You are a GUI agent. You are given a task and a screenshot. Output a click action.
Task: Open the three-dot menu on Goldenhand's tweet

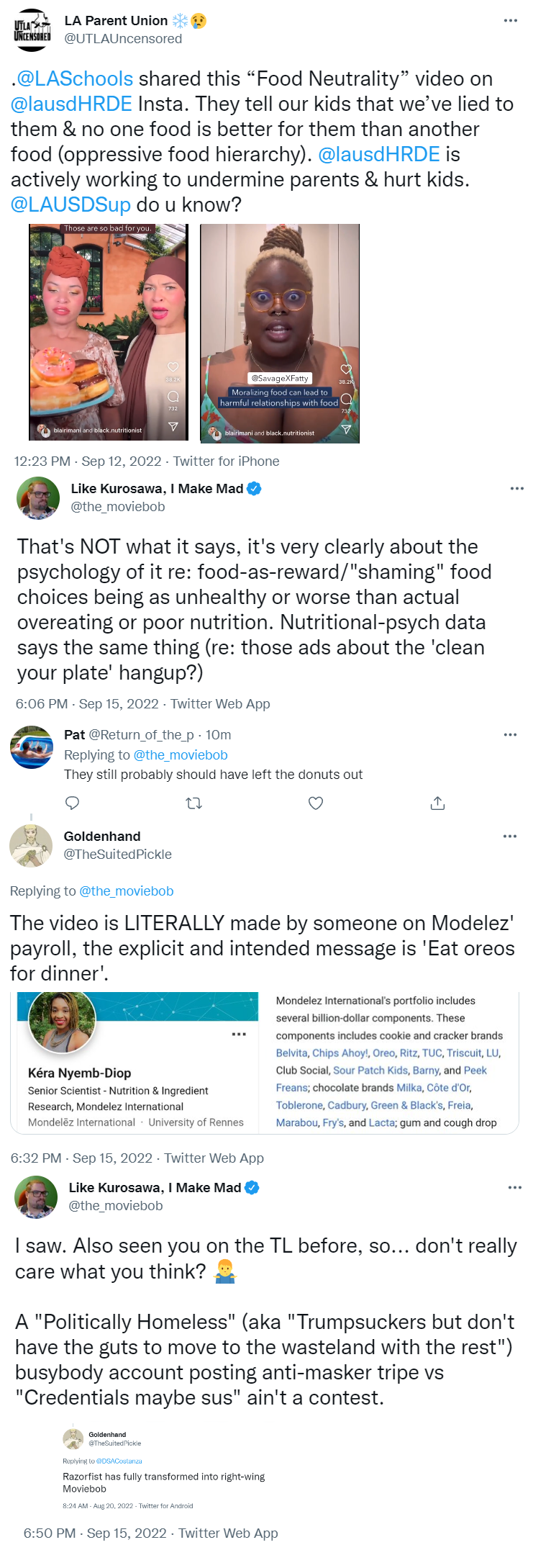click(510, 836)
